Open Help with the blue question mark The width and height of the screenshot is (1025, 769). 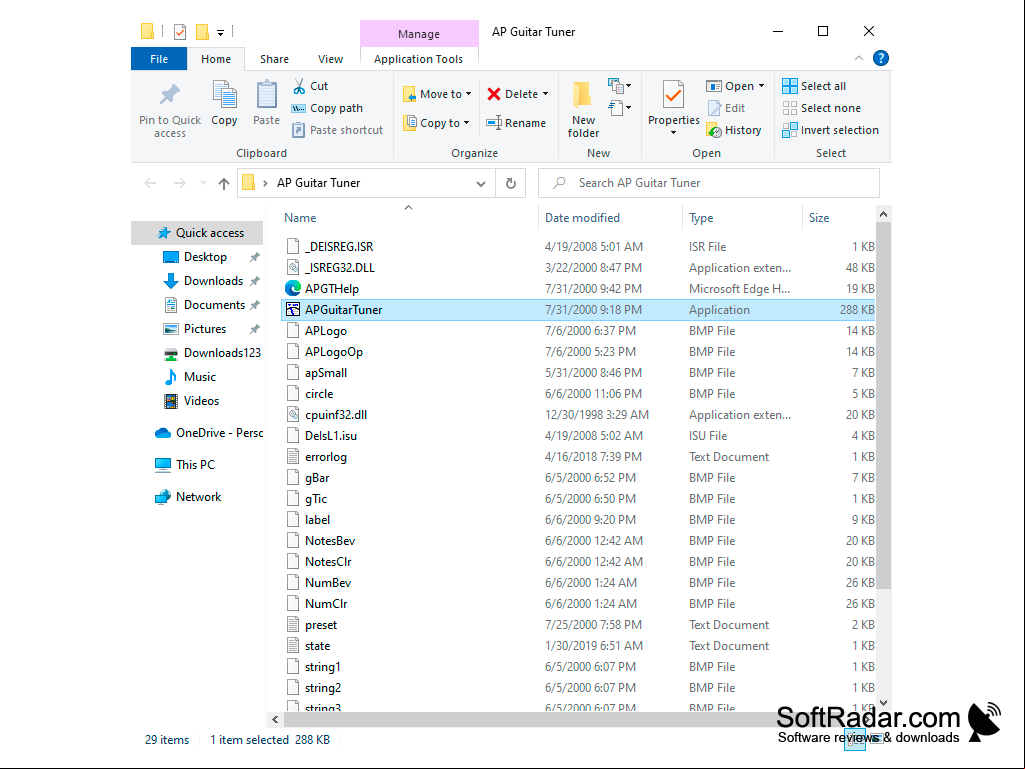pyautogui.click(x=881, y=58)
